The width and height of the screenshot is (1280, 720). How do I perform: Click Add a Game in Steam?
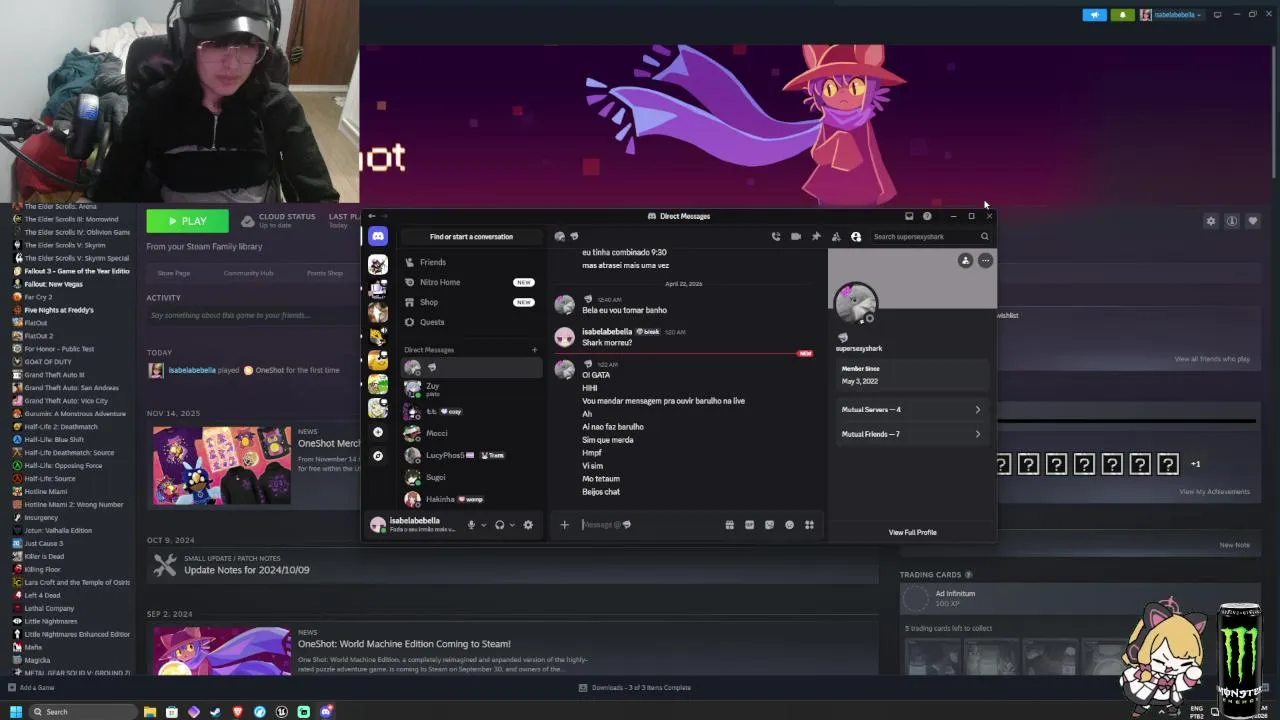pyautogui.click(x=31, y=687)
